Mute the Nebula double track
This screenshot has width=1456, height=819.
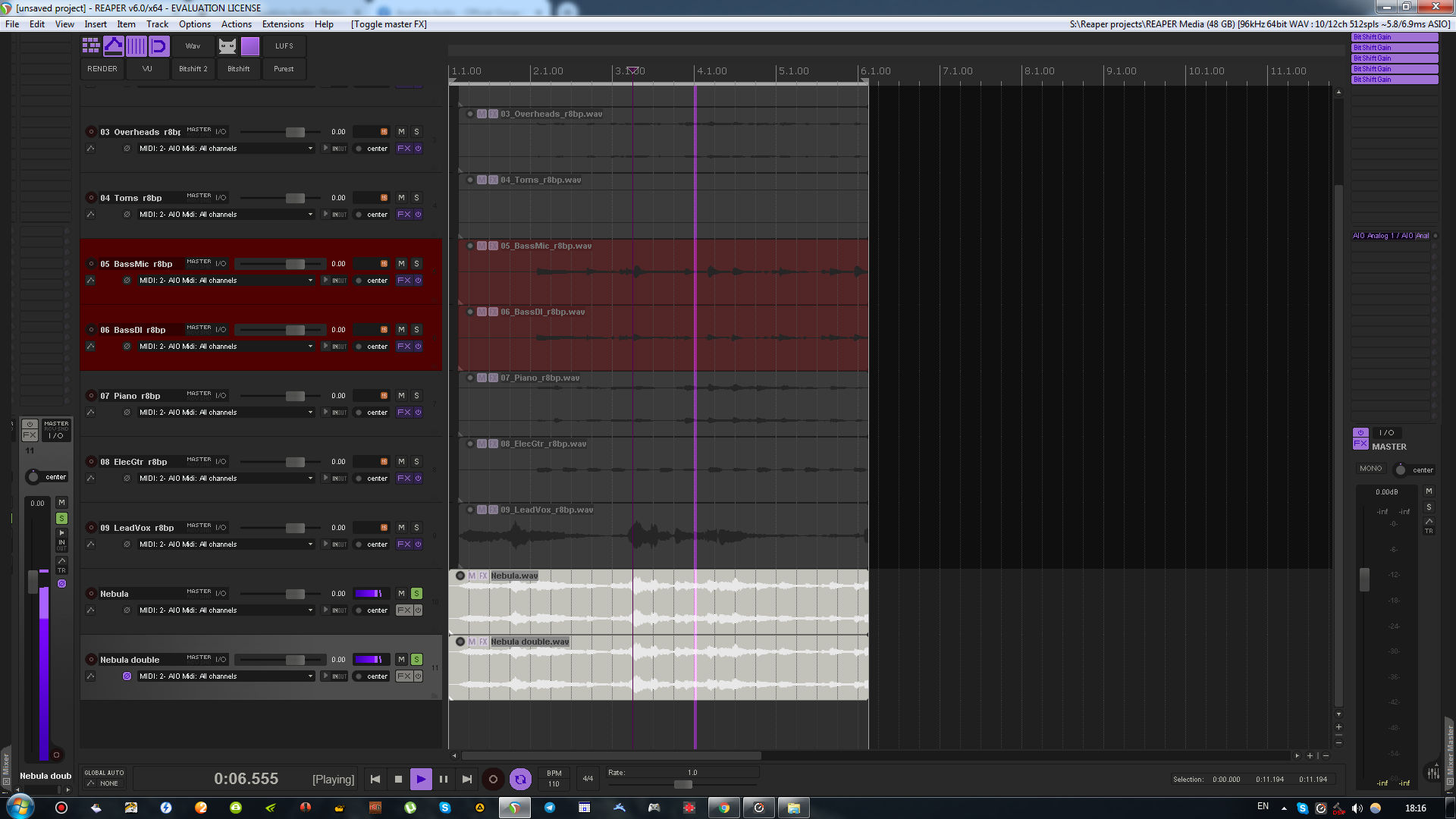402,660
